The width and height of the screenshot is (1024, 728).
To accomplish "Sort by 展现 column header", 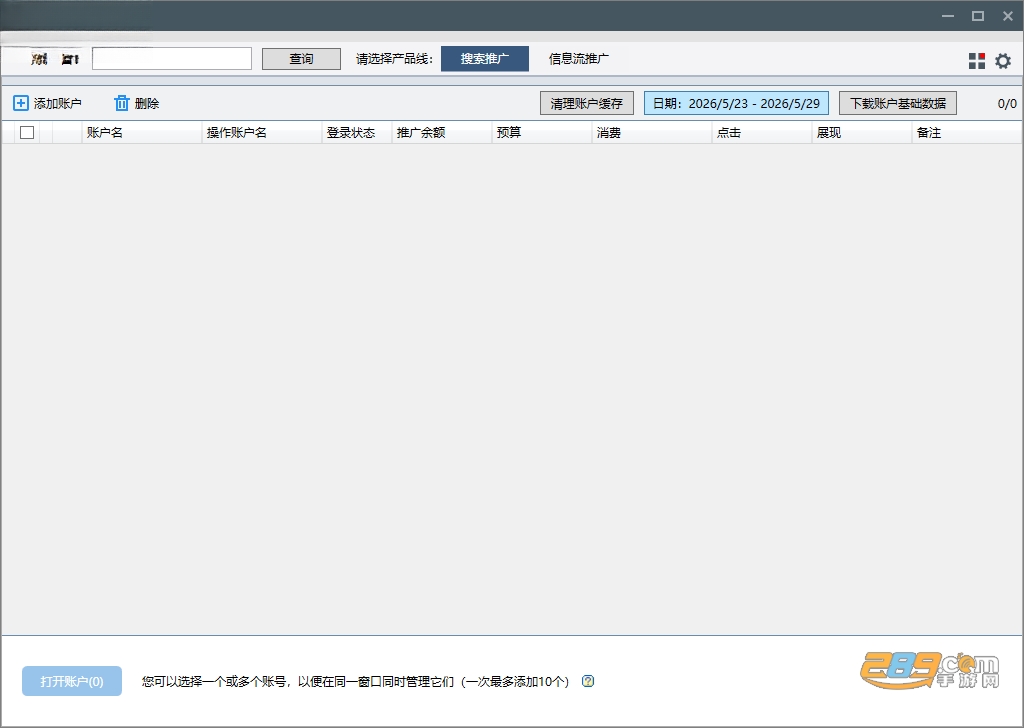I will click(861, 133).
